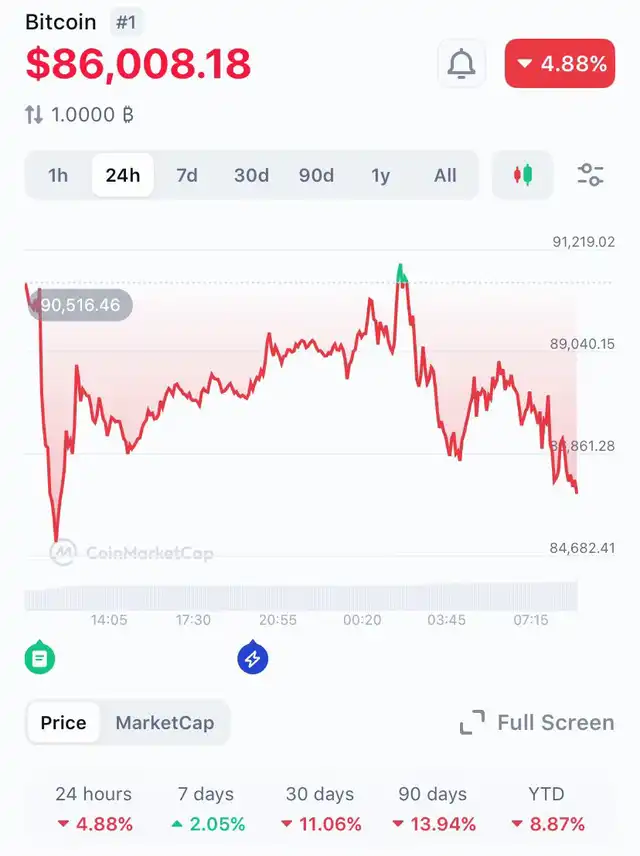Toggle the red 4.88% change badge
The image size is (640, 856).
point(560,64)
